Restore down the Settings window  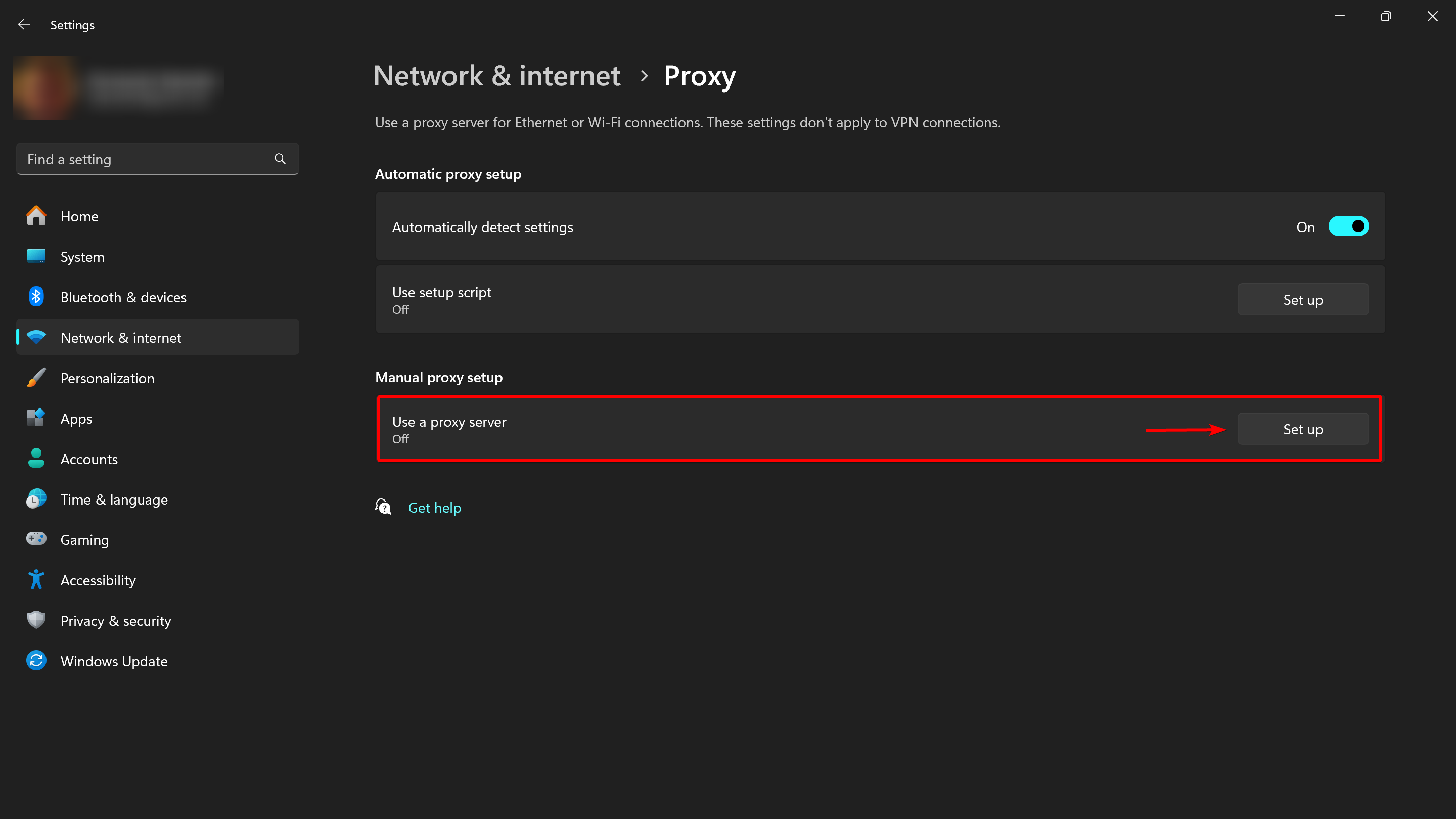1385,16
